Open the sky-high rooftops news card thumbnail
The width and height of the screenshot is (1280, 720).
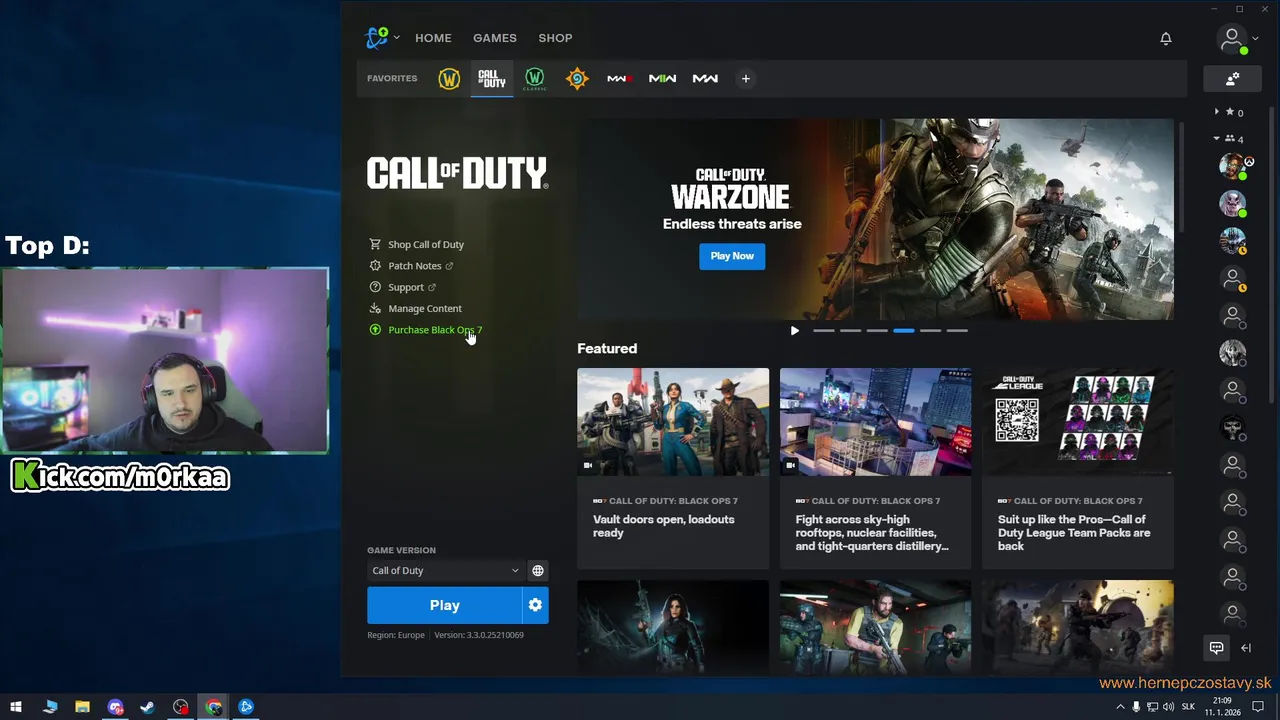(x=875, y=422)
